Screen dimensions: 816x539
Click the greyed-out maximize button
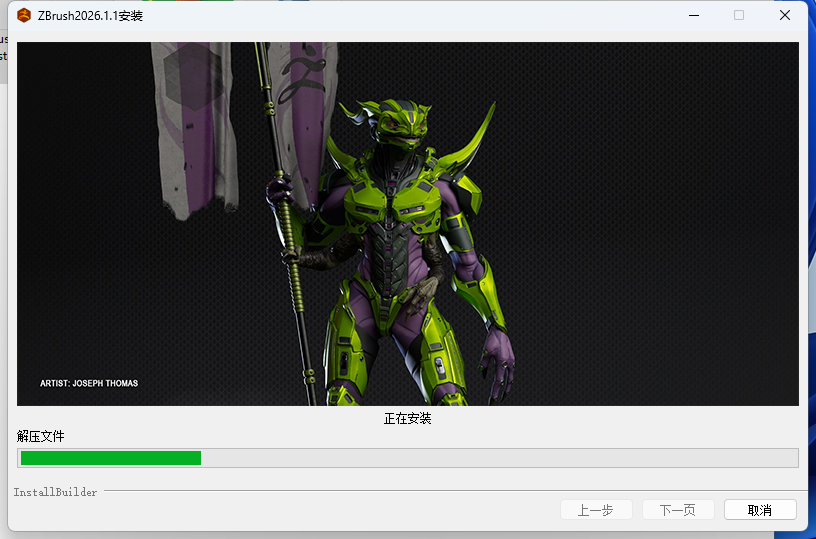(x=738, y=16)
